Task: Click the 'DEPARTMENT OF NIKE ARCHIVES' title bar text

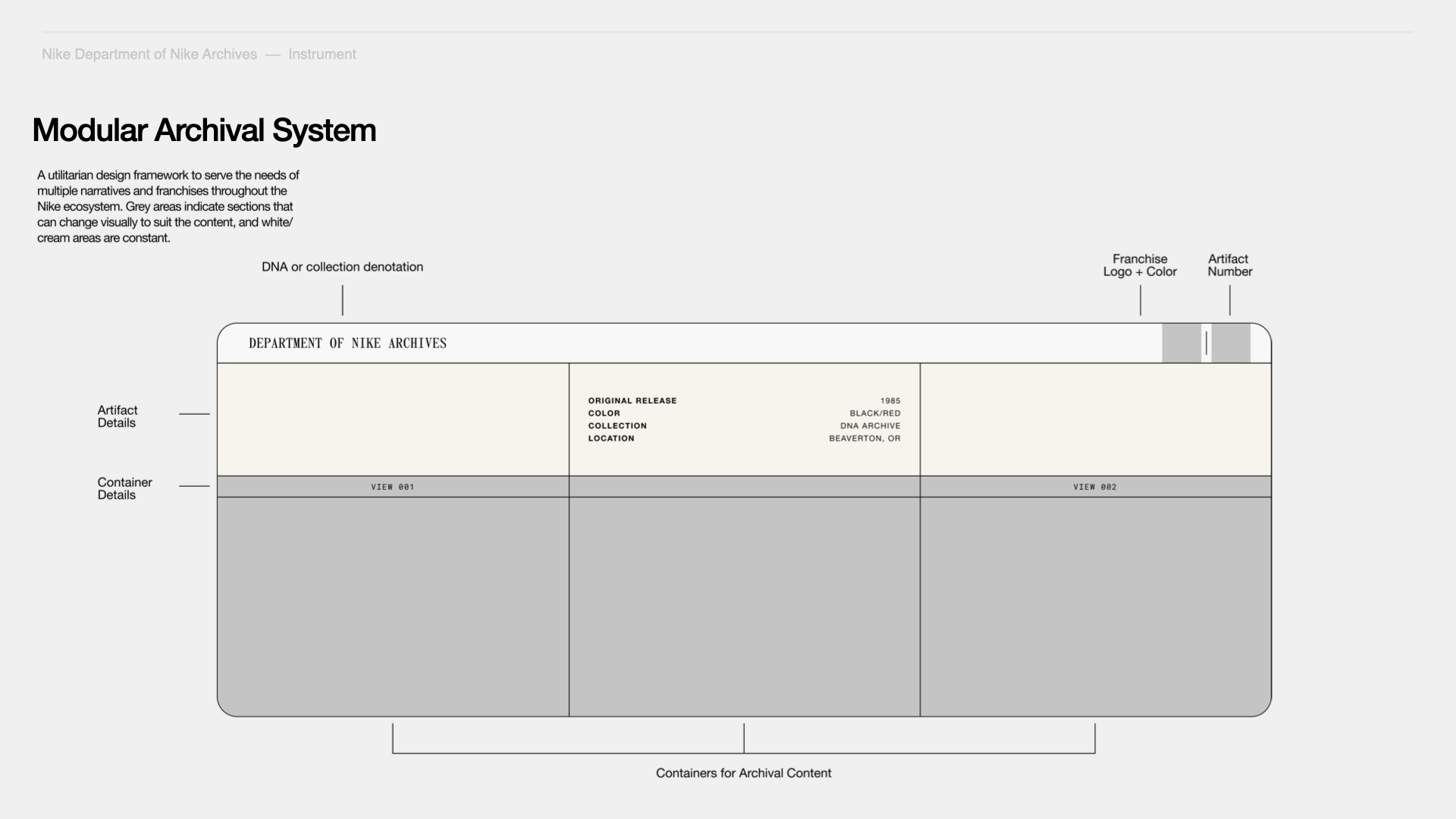Action: click(347, 344)
